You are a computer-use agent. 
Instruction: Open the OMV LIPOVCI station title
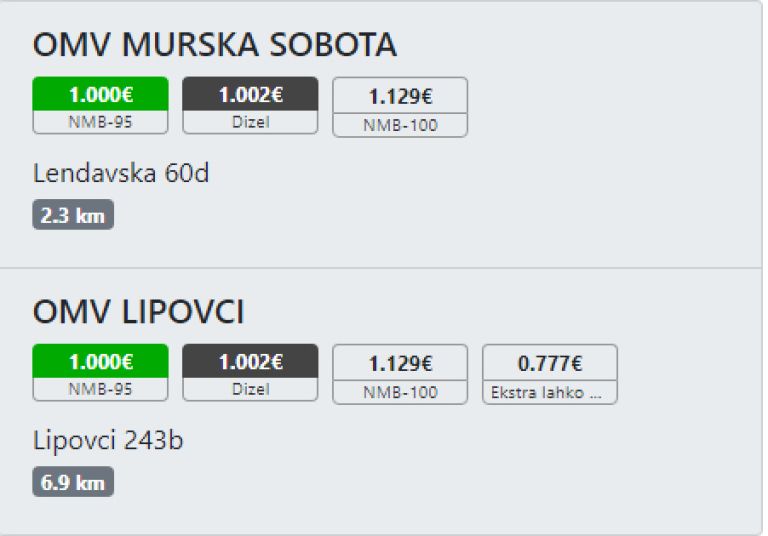point(139,313)
